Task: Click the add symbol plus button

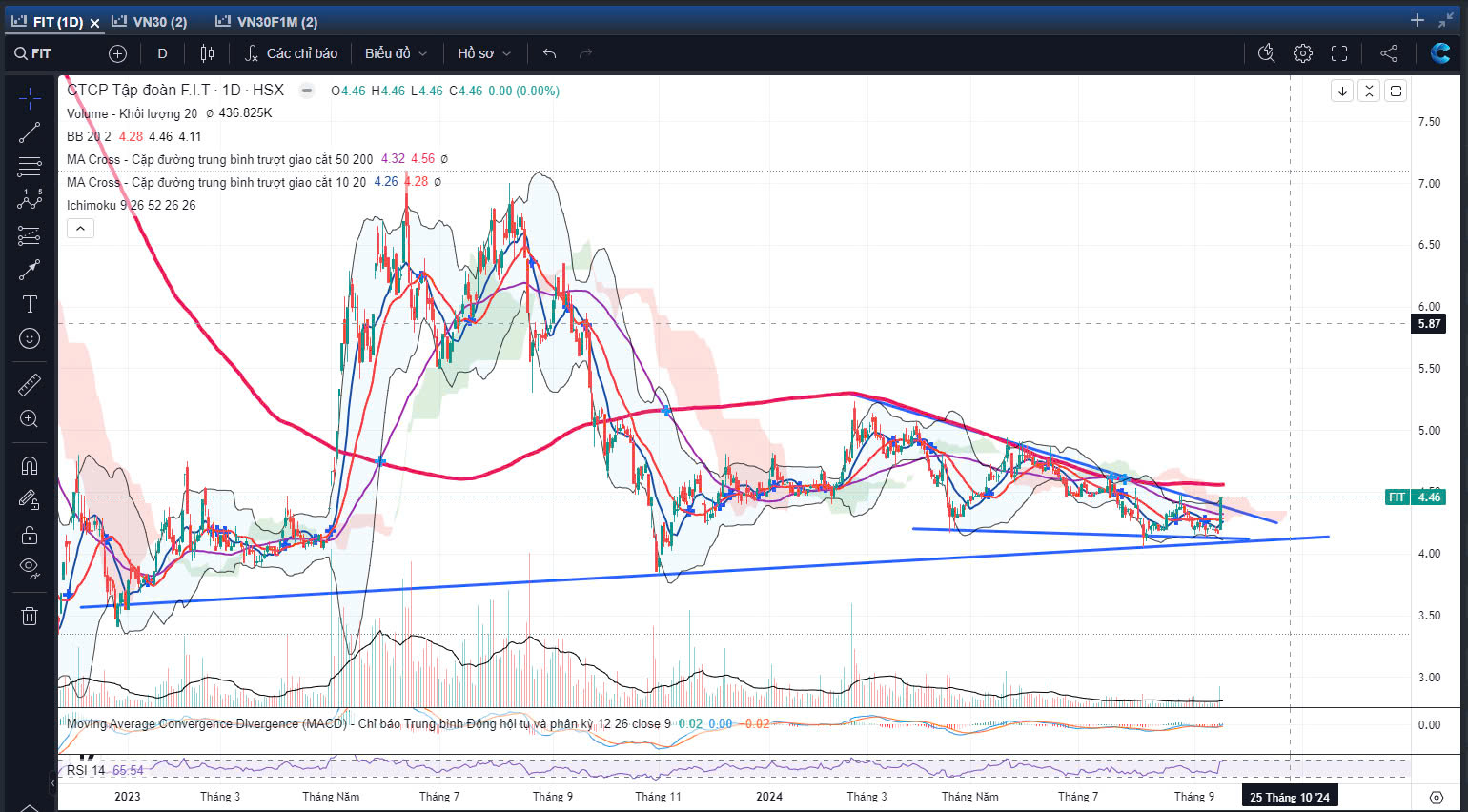Action: tap(117, 53)
